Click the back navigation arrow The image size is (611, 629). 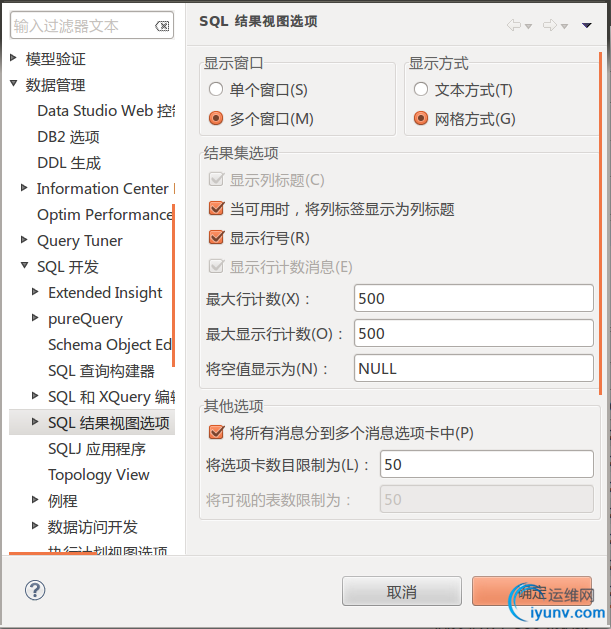pos(515,25)
